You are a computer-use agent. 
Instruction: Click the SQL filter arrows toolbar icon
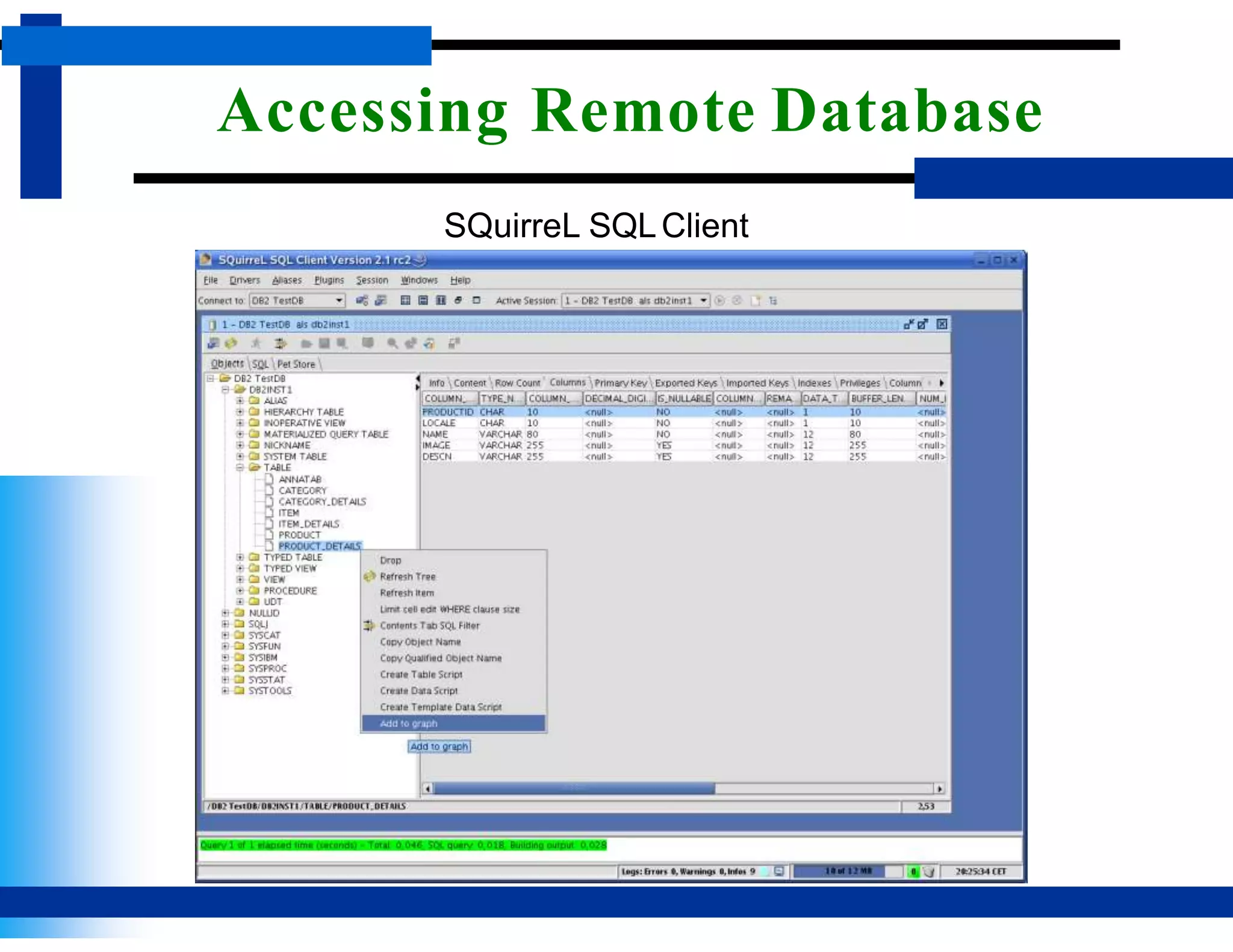click(x=280, y=344)
